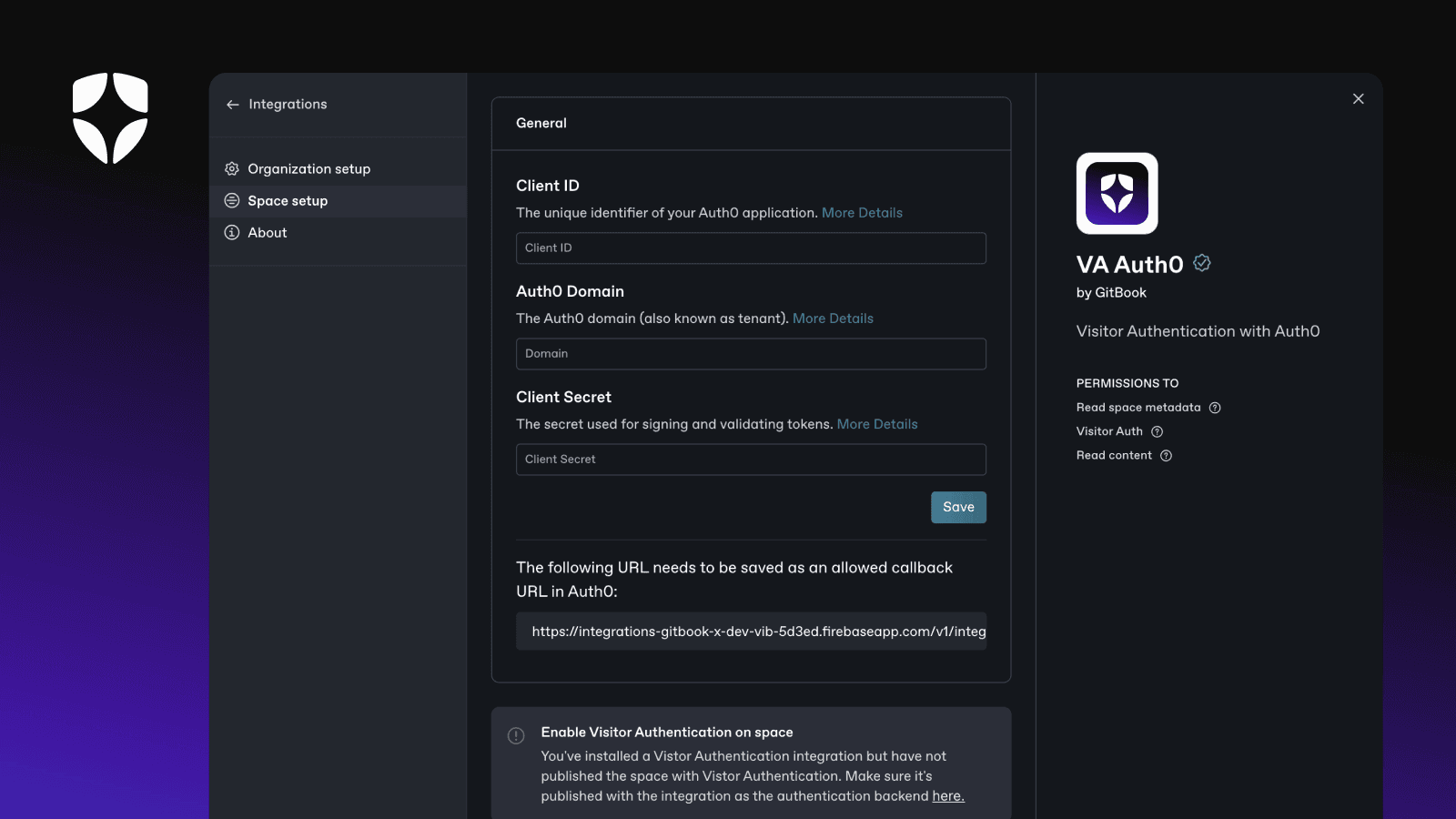Click help icon beside Read content
The width and height of the screenshot is (1456, 819).
click(1167, 456)
